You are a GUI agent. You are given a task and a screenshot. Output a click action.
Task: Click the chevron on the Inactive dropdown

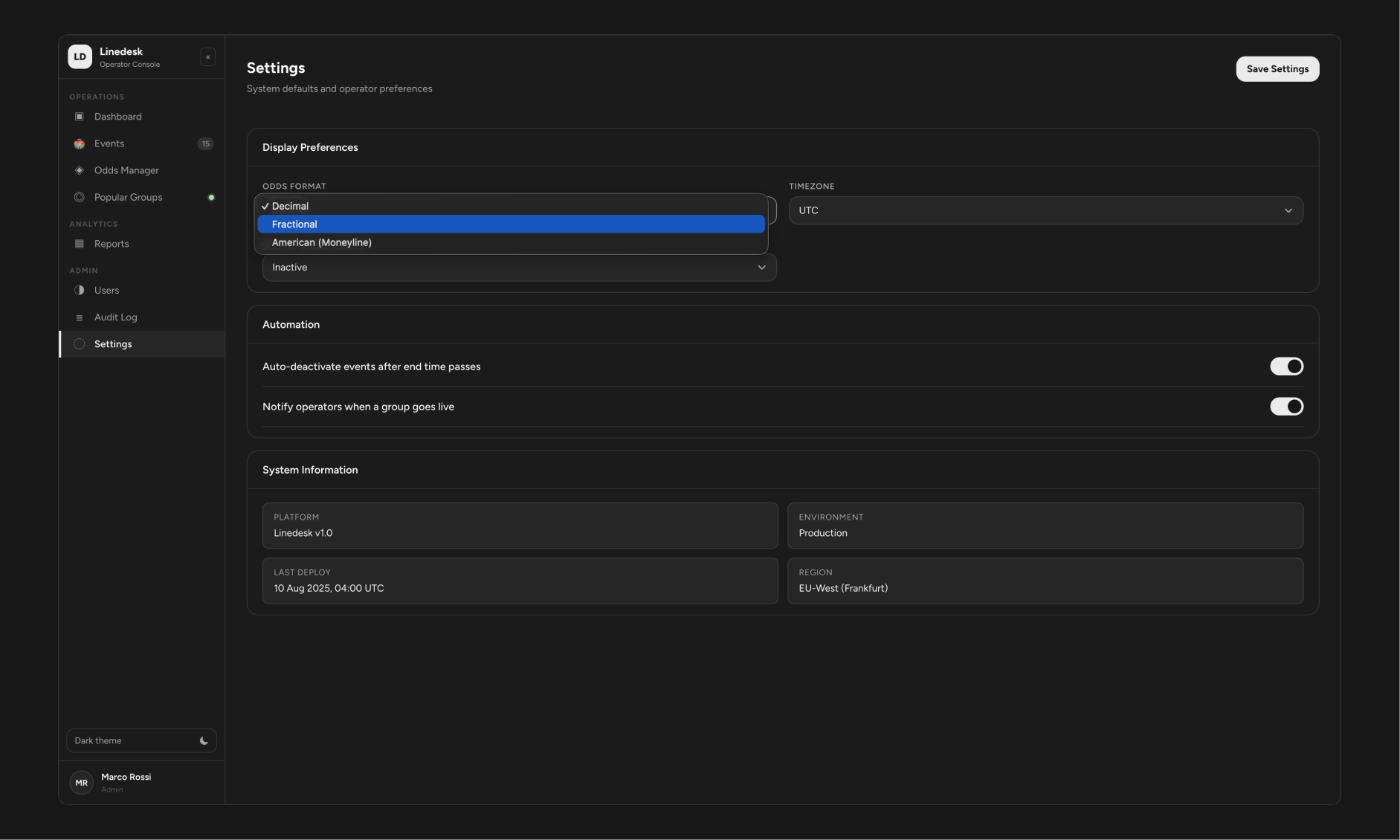point(762,268)
